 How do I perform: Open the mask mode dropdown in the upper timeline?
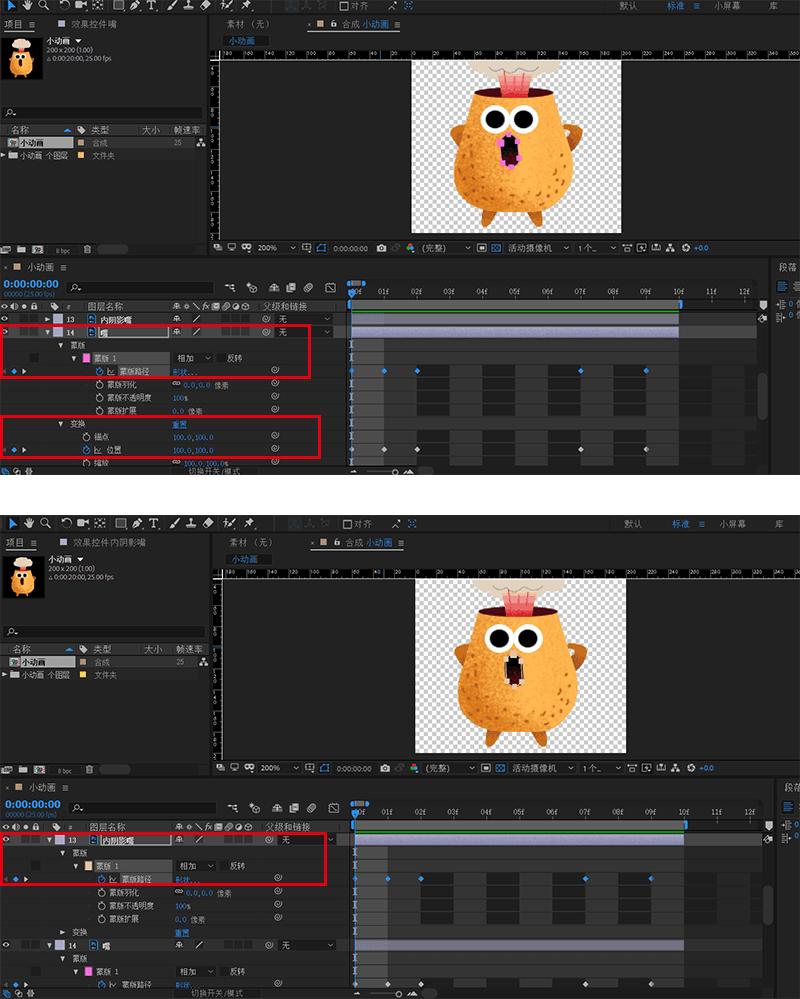(x=194, y=358)
